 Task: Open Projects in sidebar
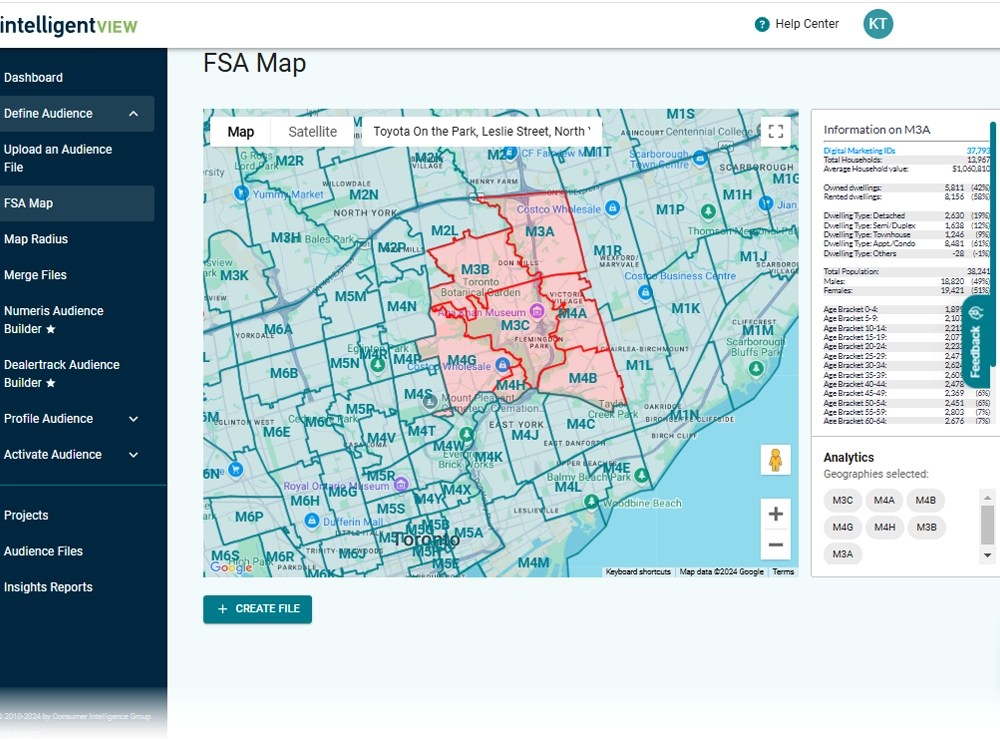(26, 515)
